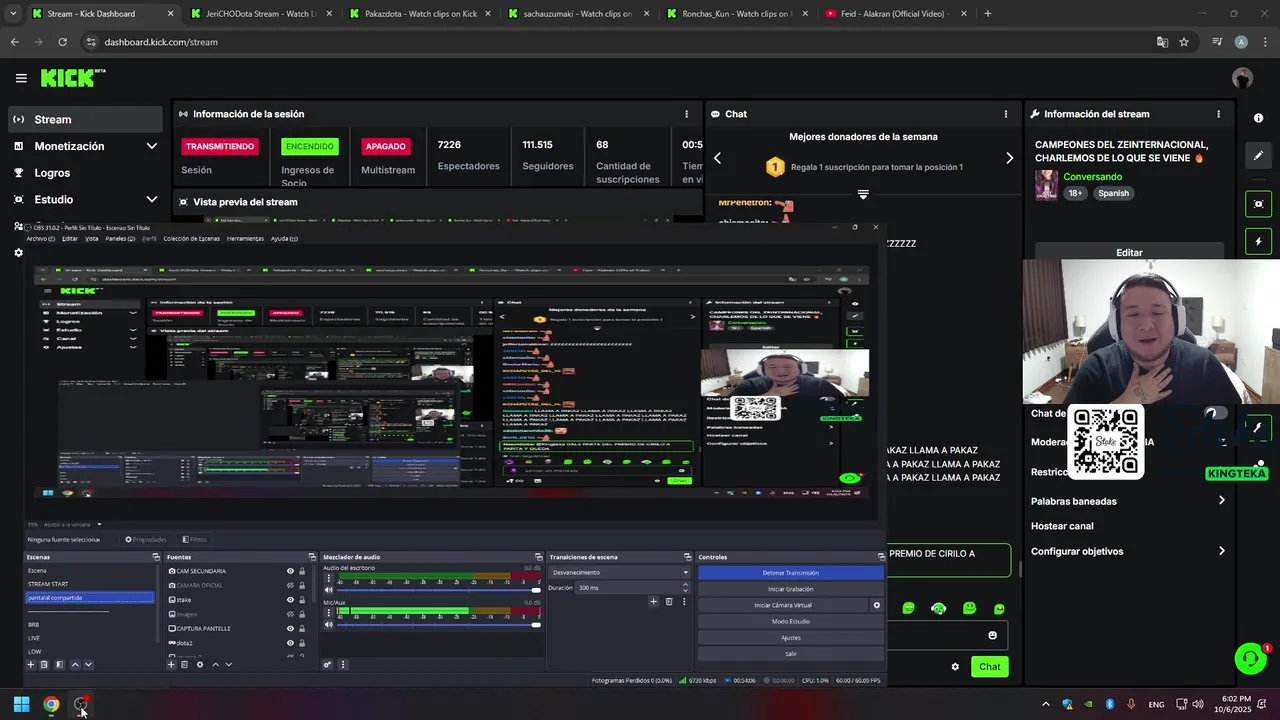Mute the Audio del escritorio channel
The width and height of the screenshot is (1280, 720).
329,590
